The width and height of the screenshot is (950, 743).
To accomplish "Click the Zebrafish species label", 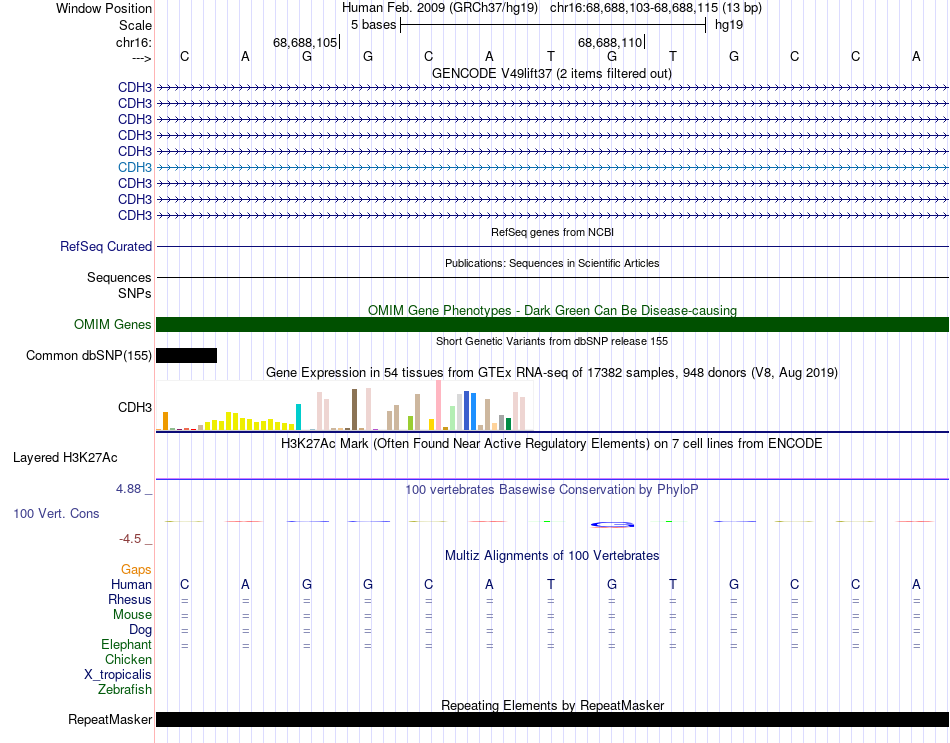I will (x=125, y=690).
